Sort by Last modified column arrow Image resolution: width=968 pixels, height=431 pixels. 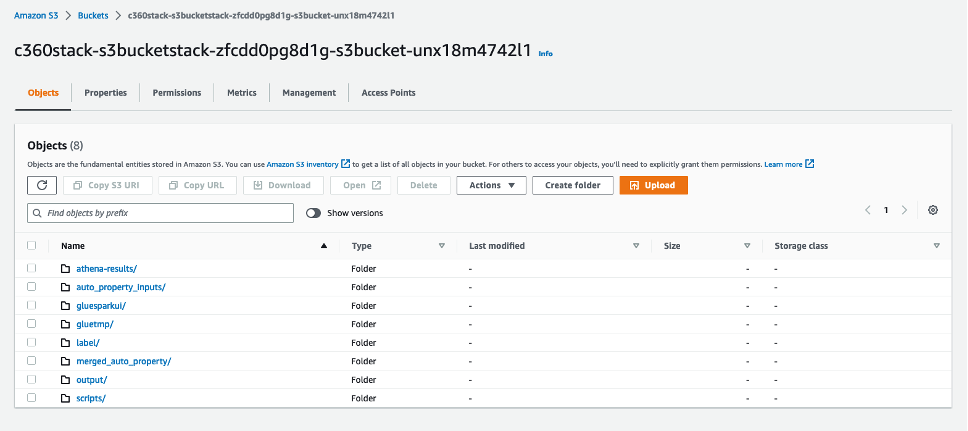click(x=636, y=246)
